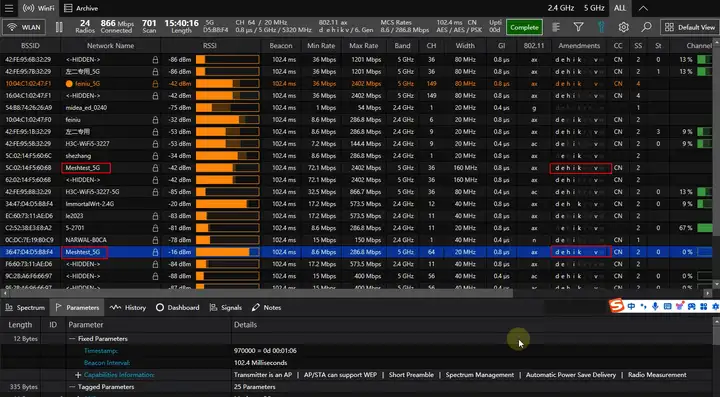Click the blue antenna marker icon

click(601, 27)
